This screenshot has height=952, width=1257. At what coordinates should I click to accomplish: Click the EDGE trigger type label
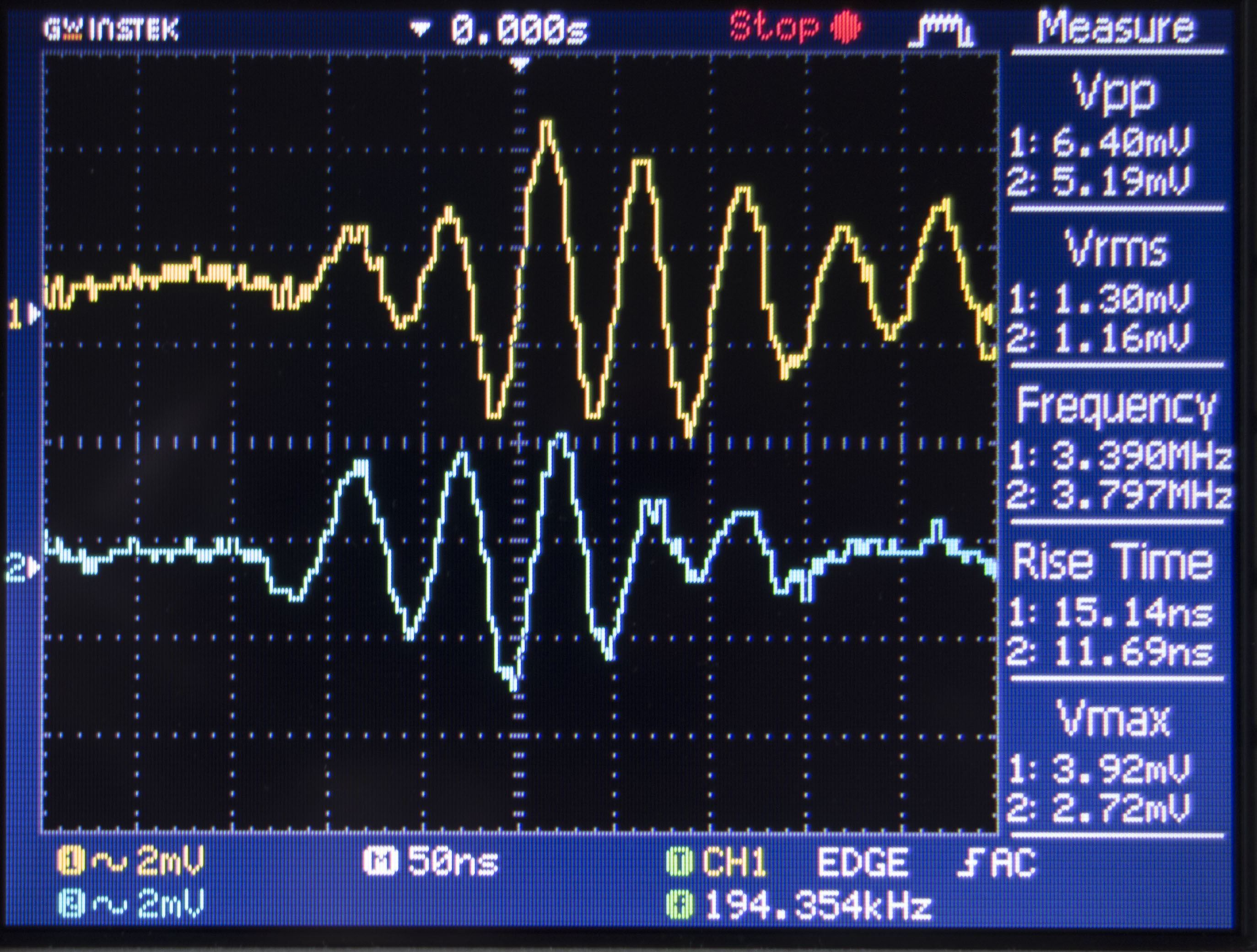[x=863, y=863]
